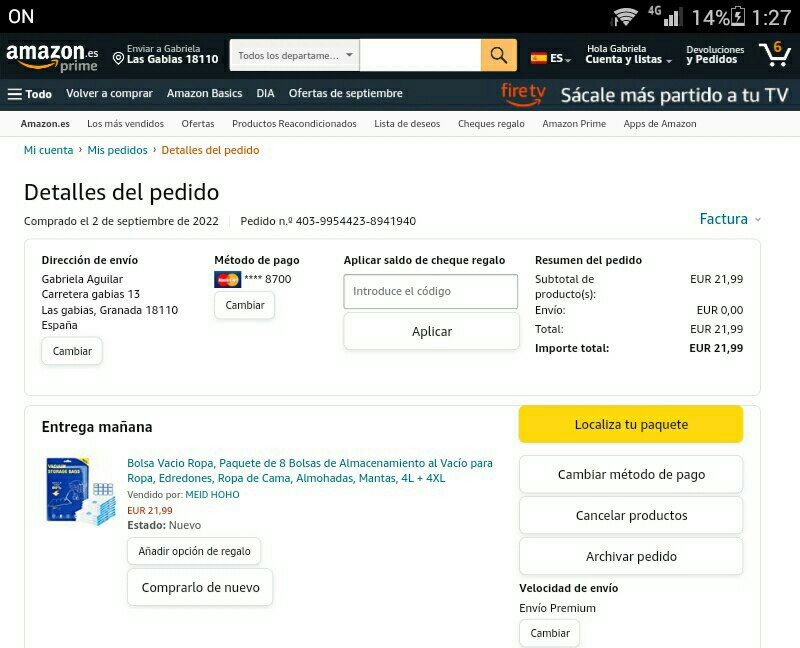Open Amazon Prime subnav link
This screenshot has width=800, height=648.
tap(574, 123)
